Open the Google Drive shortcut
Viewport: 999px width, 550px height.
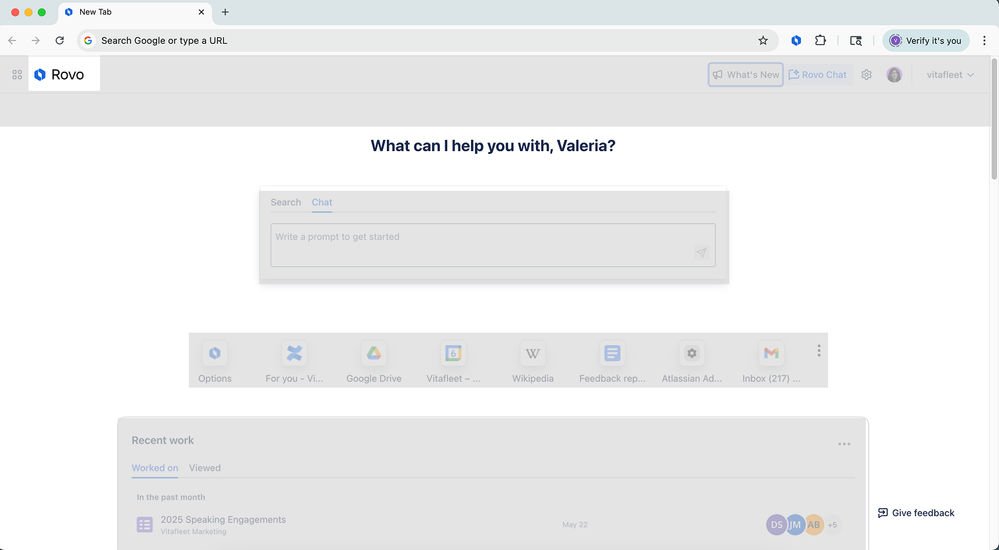pyautogui.click(x=374, y=362)
